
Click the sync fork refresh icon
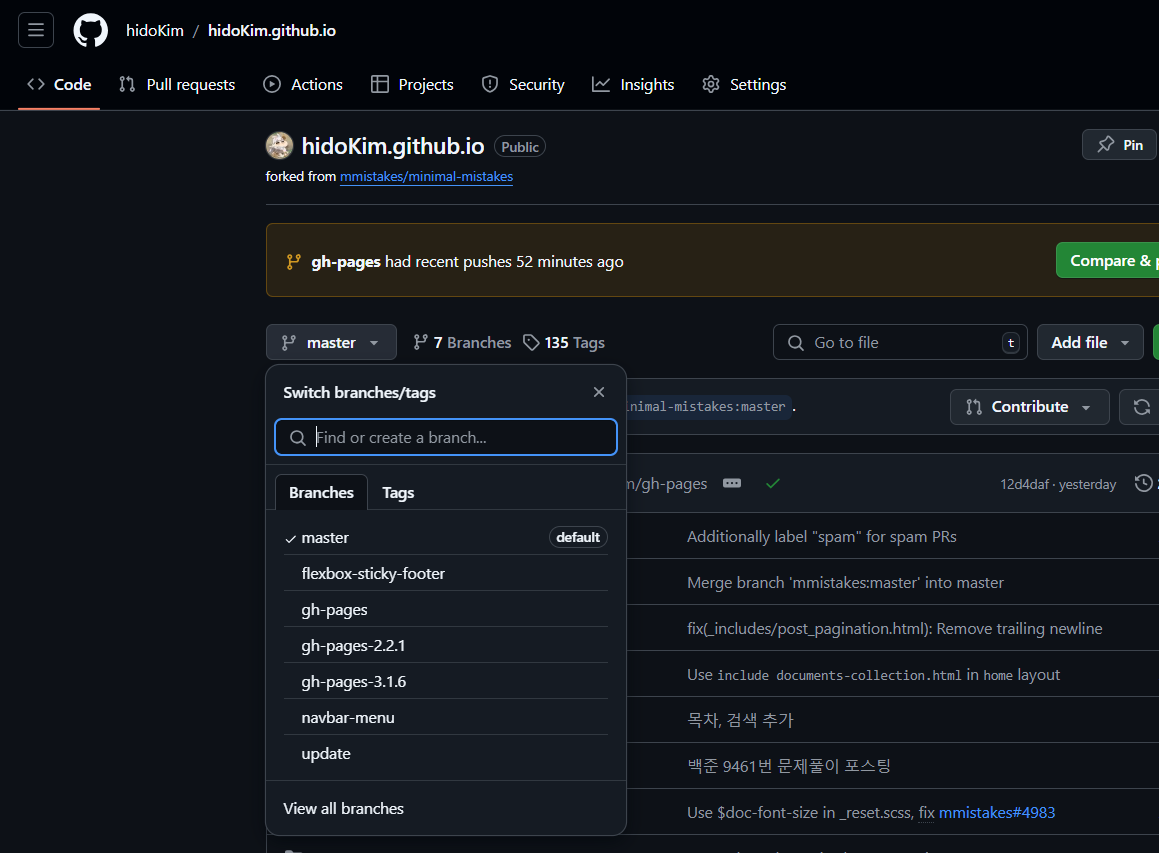tap(1141, 407)
